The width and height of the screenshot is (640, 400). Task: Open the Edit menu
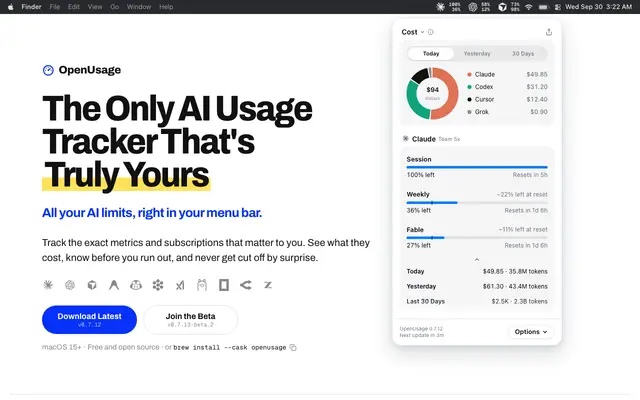point(74,7)
